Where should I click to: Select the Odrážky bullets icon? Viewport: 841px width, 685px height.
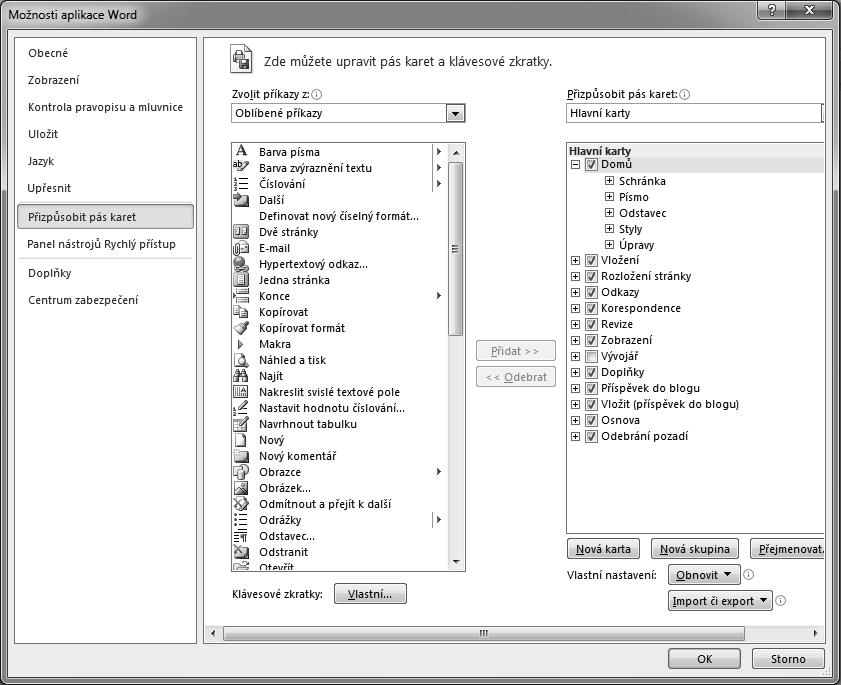241,520
